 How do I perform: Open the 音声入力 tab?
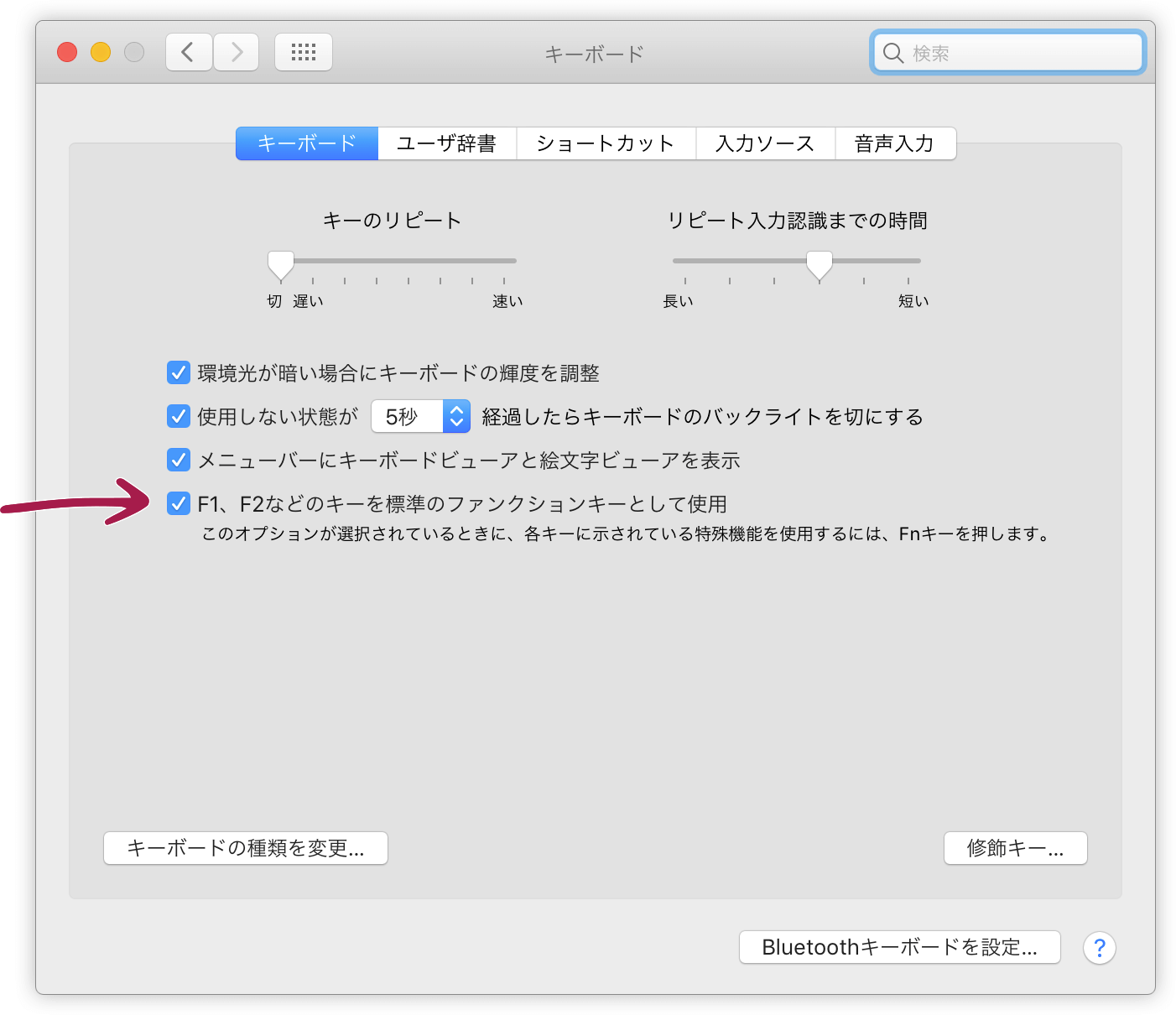[895, 143]
